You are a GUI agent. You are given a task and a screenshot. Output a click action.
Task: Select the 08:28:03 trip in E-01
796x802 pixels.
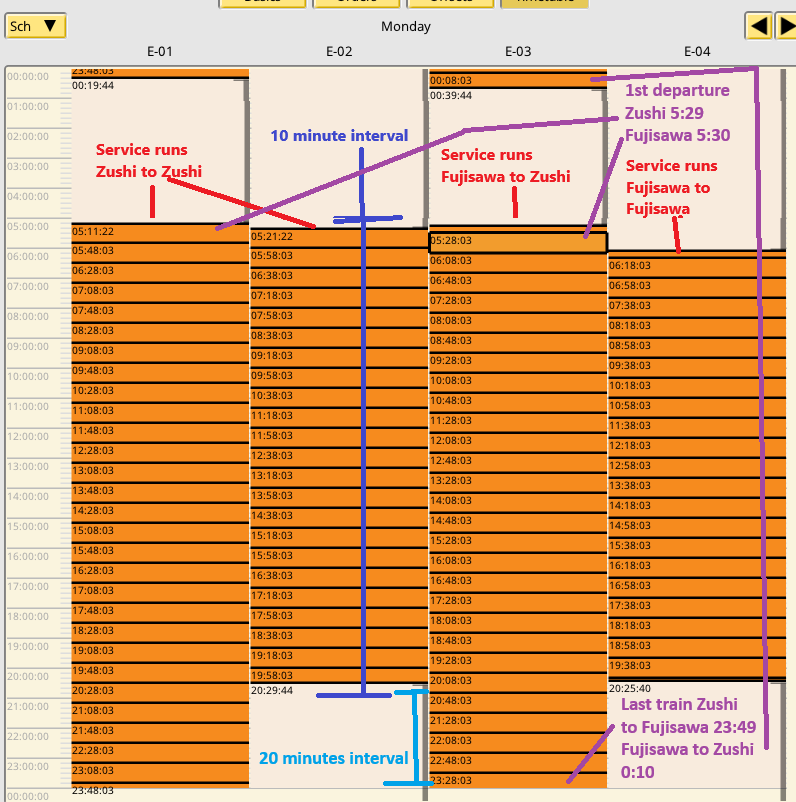click(160, 332)
